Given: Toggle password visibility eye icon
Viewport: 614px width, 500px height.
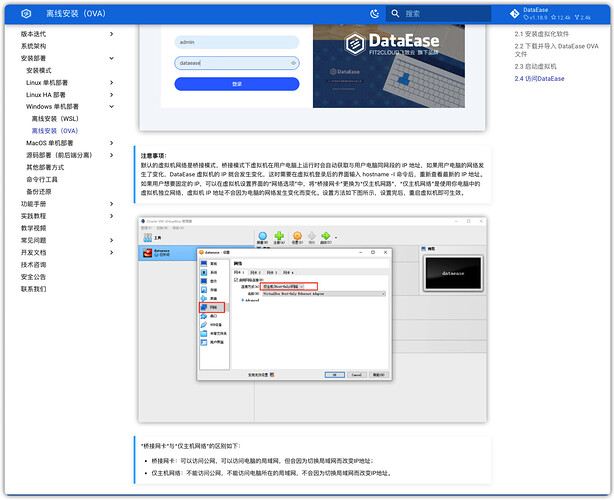Looking at the screenshot, I should [x=293, y=63].
